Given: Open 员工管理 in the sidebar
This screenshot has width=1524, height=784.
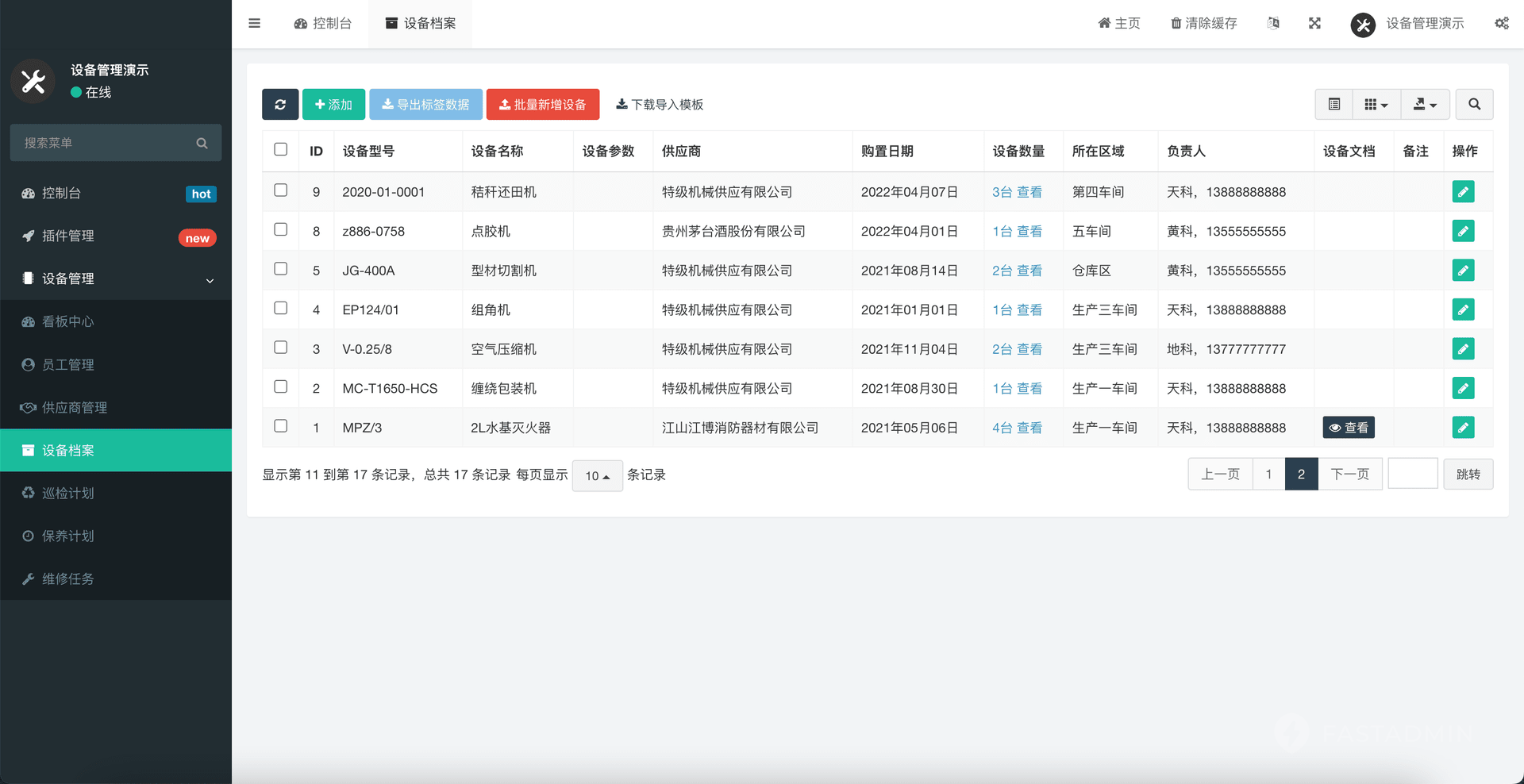Looking at the screenshot, I should 116,364.
